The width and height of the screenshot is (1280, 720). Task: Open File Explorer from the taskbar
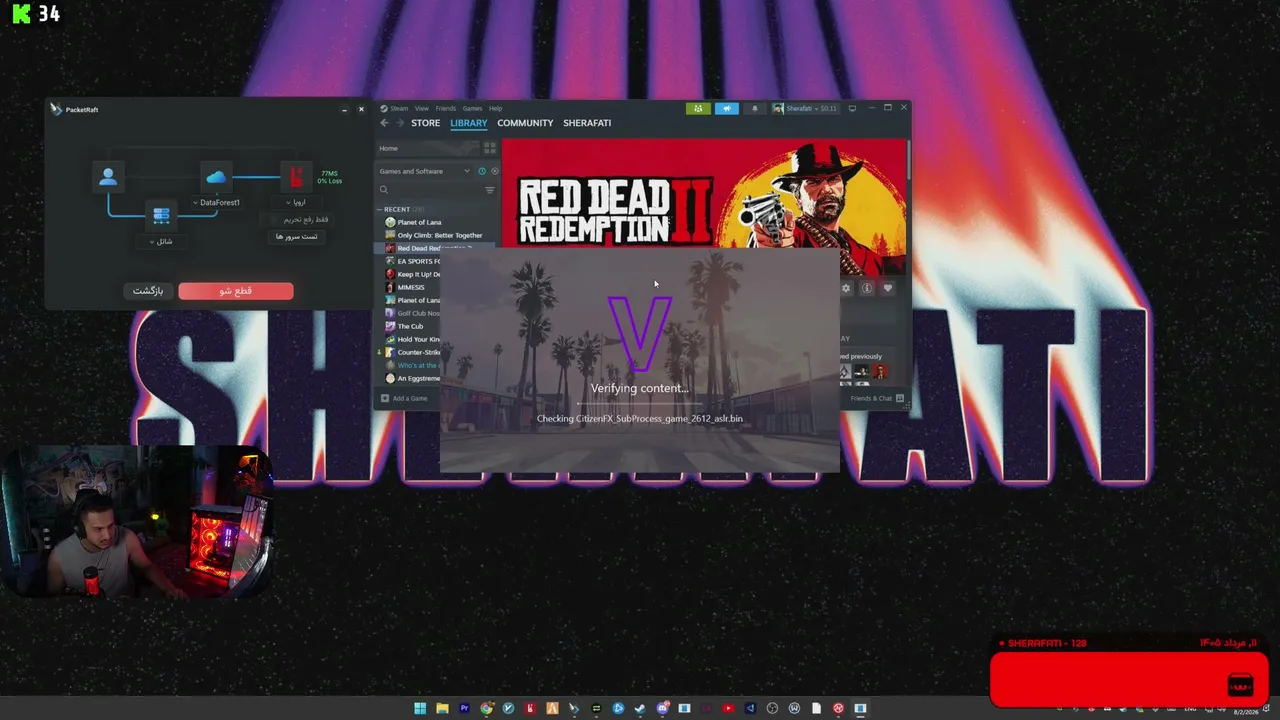(442, 709)
